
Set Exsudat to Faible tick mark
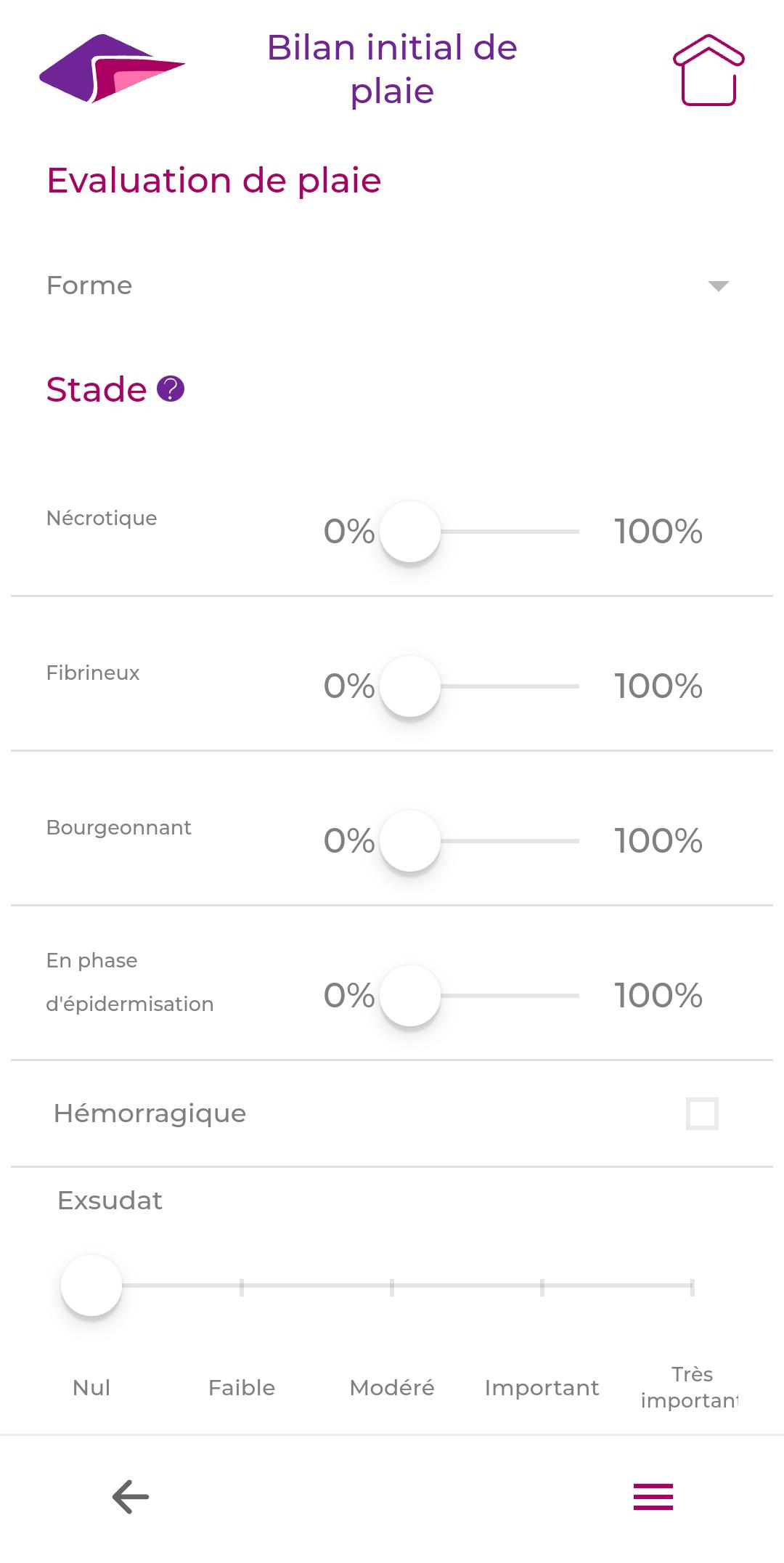(242, 1286)
